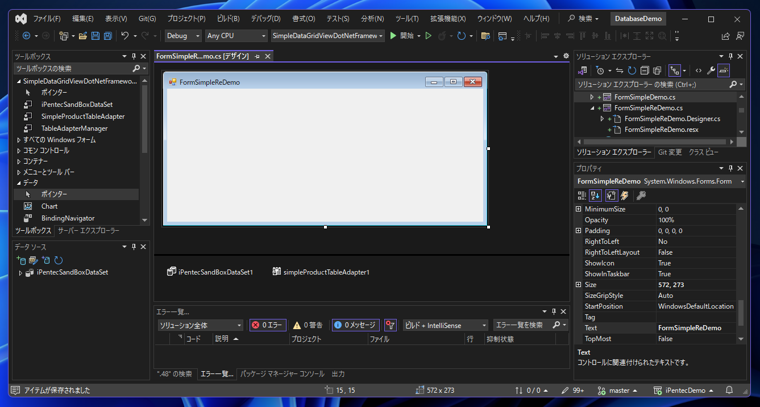Open the error list solution scope dropdown

pos(200,325)
